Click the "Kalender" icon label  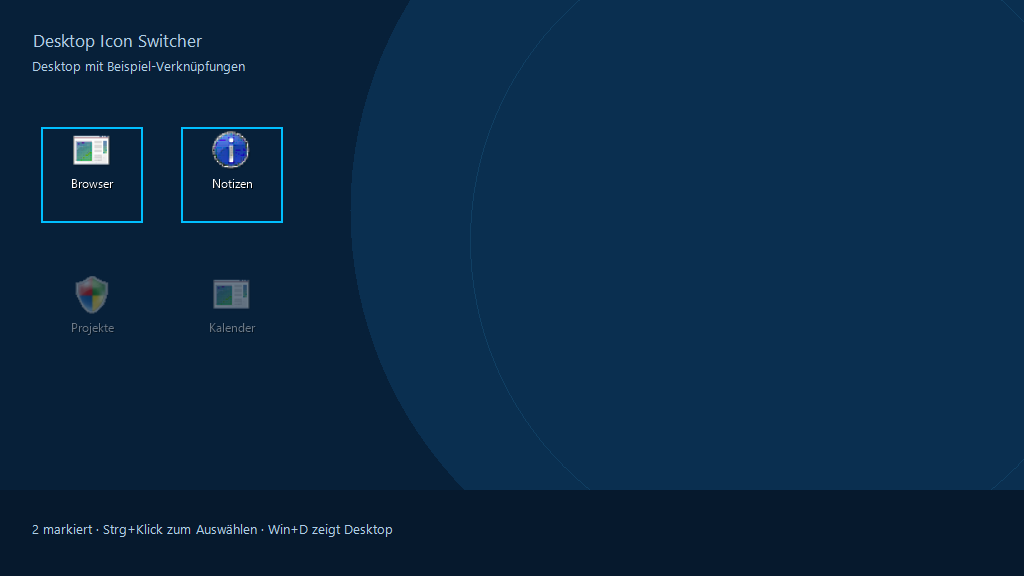pyautogui.click(x=232, y=328)
